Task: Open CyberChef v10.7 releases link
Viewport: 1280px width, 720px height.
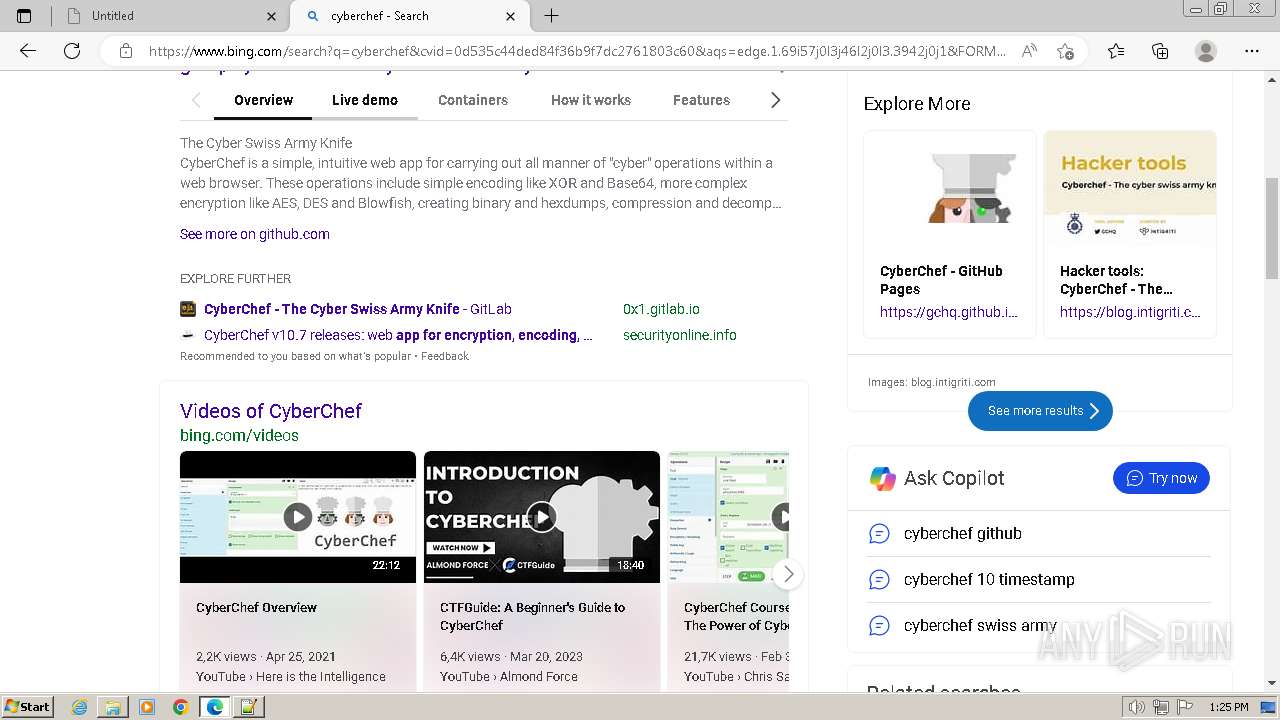Action: tap(398, 335)
